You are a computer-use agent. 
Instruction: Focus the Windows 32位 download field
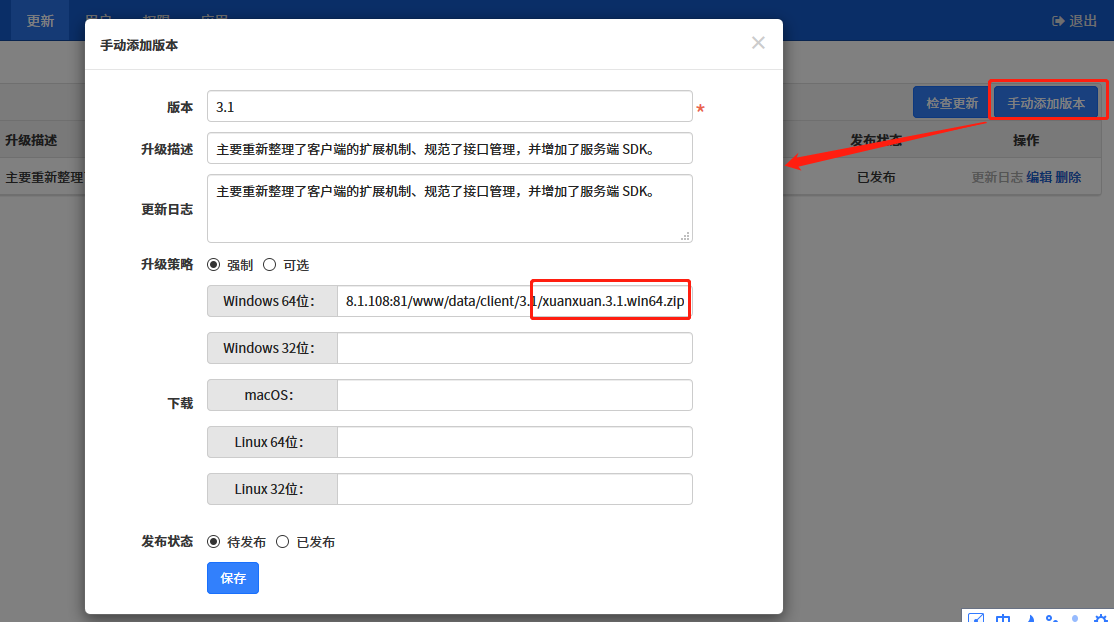[x=514, y=348]
